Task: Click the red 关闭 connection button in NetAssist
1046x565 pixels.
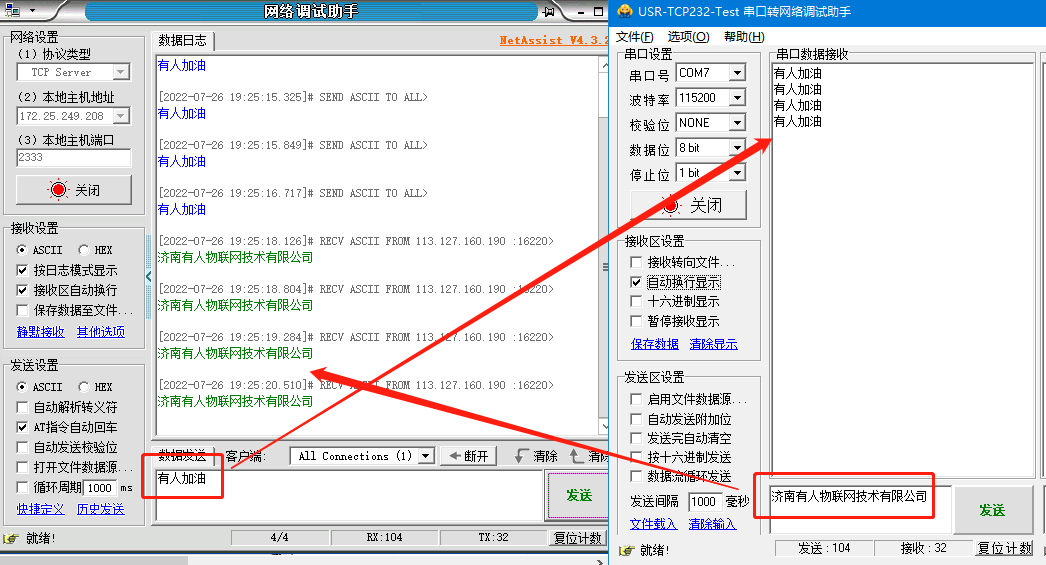Action: [x=73, y=190]
